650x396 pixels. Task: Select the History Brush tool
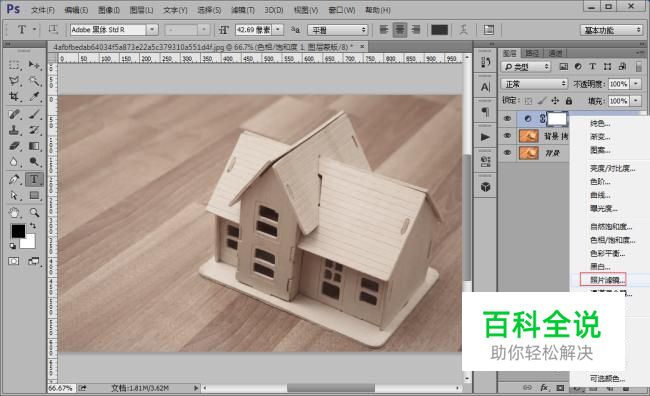pyautogui.click(x=34, y=130)
